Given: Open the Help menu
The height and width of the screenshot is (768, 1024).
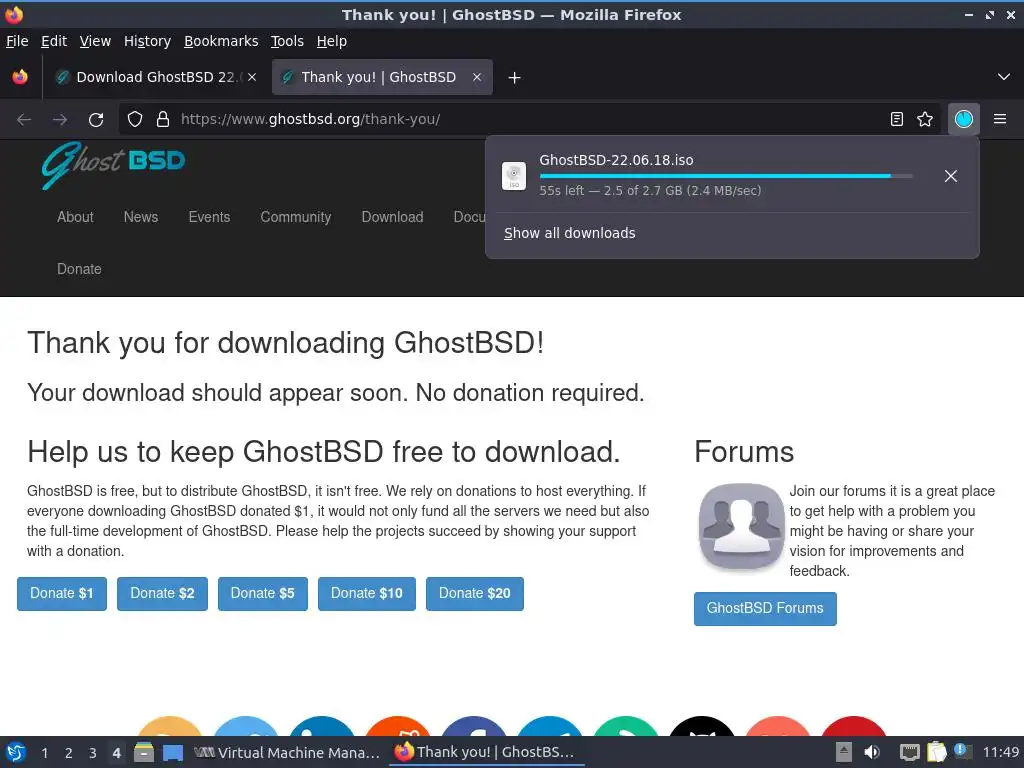Looking at the screenshot, I should (332, 41).
